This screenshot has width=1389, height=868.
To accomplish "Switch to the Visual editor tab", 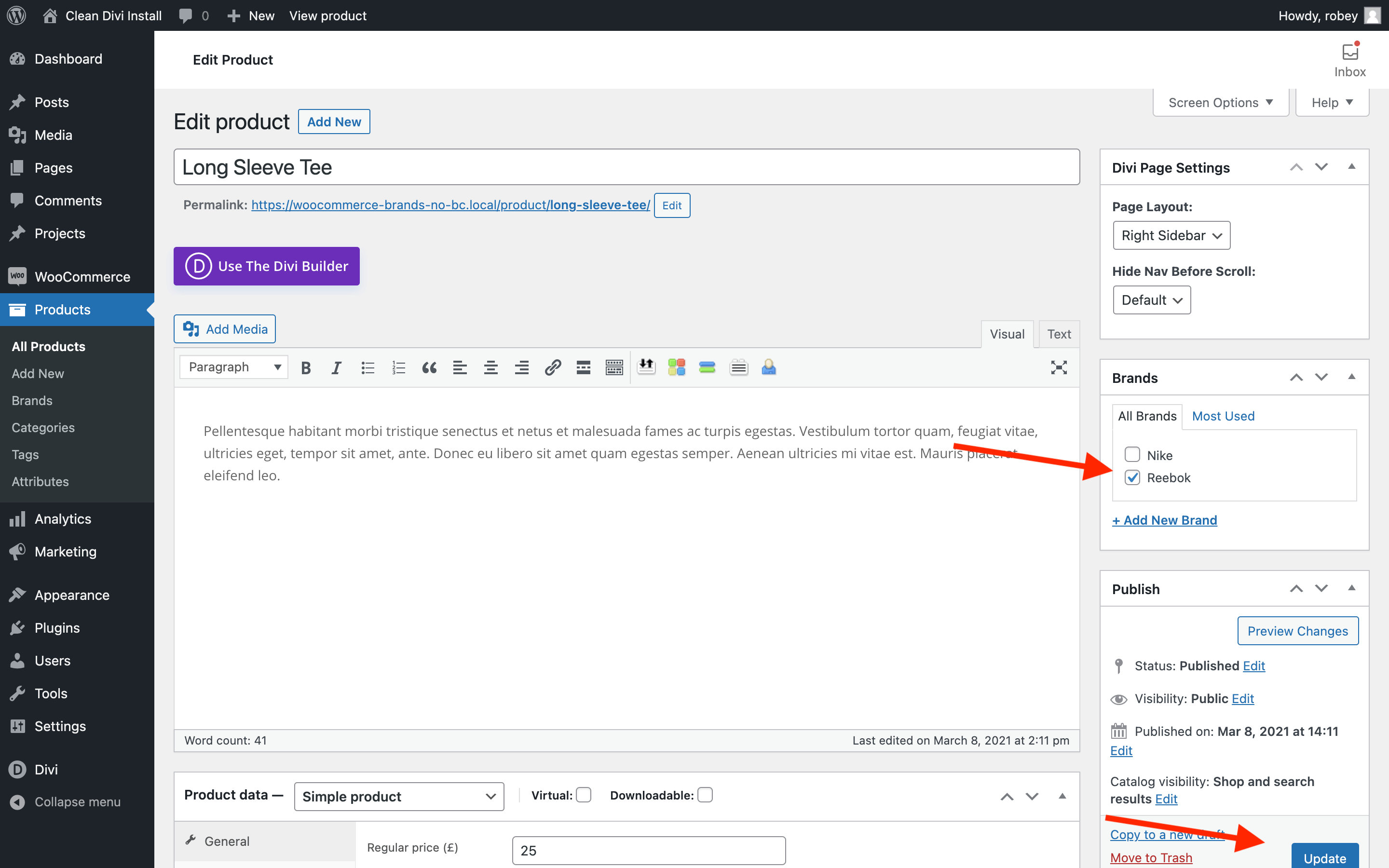I will coord(1008,334).
